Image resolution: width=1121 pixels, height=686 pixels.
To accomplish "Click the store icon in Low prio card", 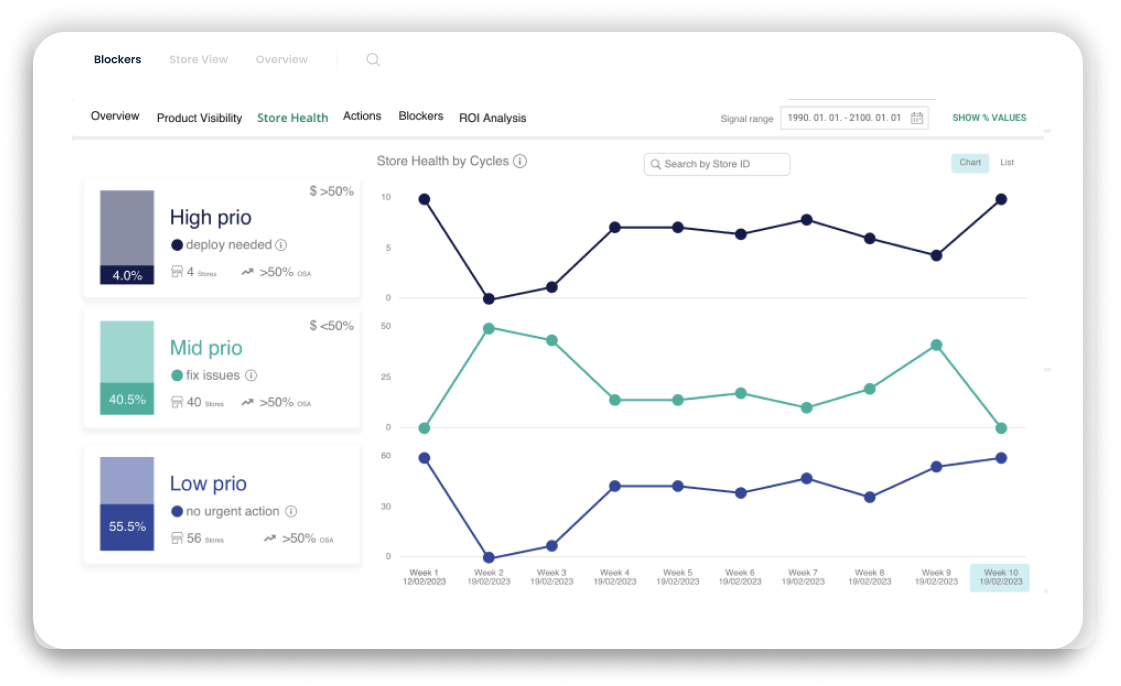I will pos(177,538).
